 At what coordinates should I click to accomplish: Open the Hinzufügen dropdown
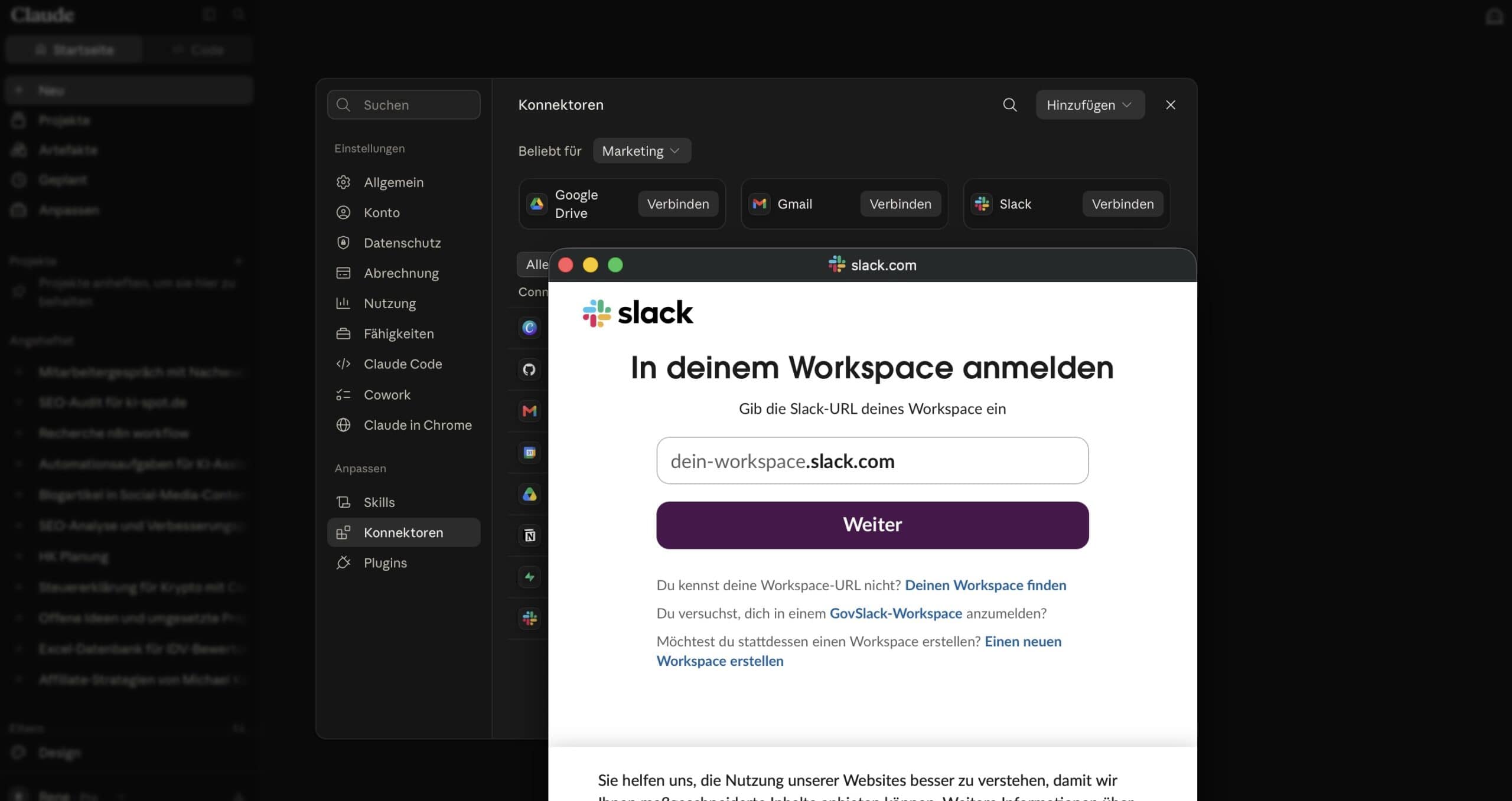pos(1090,105)
